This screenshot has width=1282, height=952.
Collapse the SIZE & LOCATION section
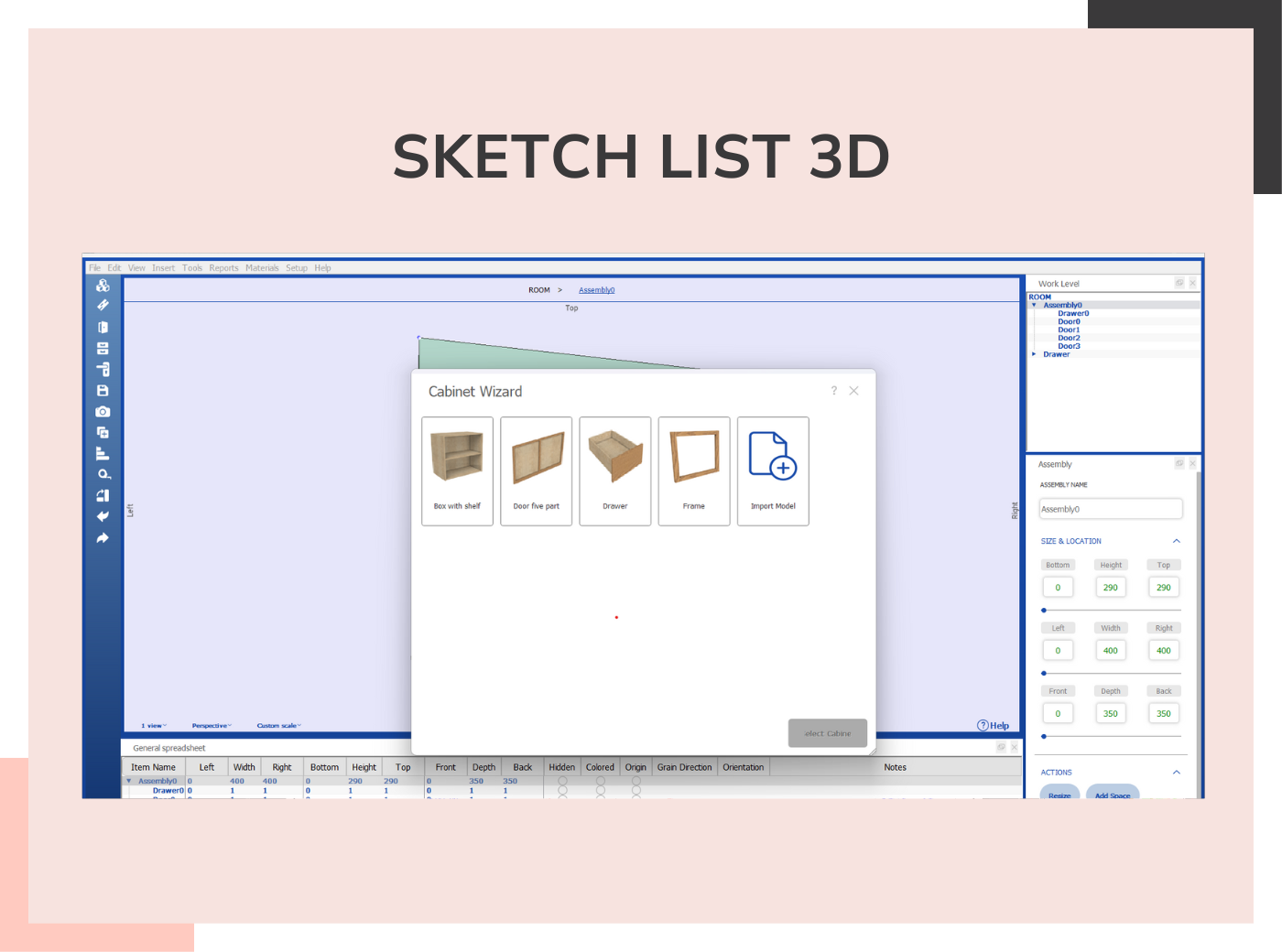tap(1176, 541)
